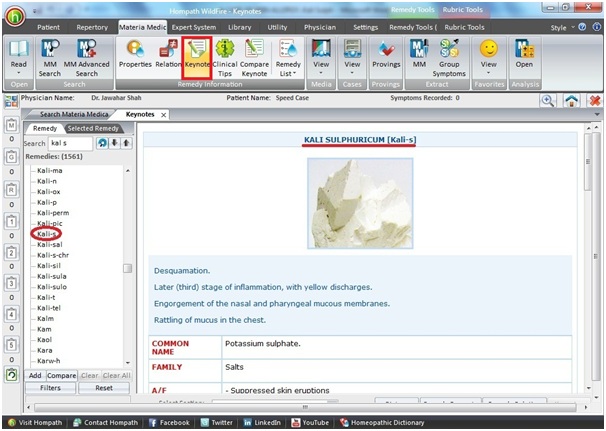Open remedy Relation tool
This screenshot has width=606, height=431.
168,54
